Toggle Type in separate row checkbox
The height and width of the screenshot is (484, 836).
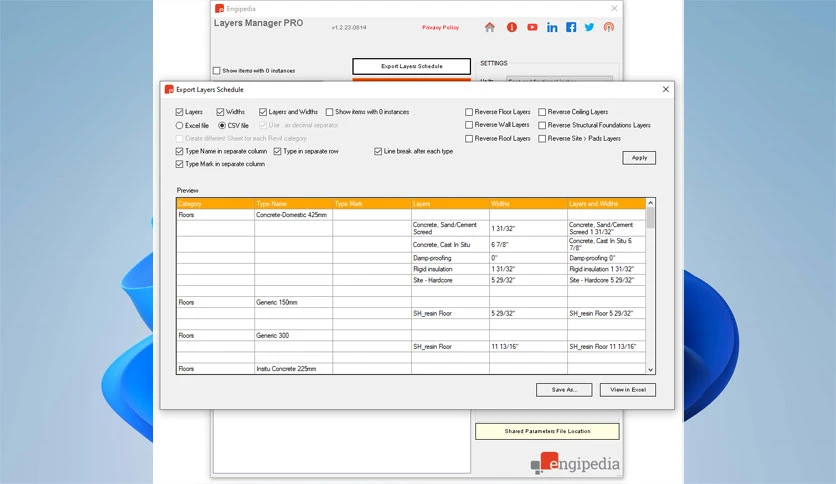click(x=277, y=151)
